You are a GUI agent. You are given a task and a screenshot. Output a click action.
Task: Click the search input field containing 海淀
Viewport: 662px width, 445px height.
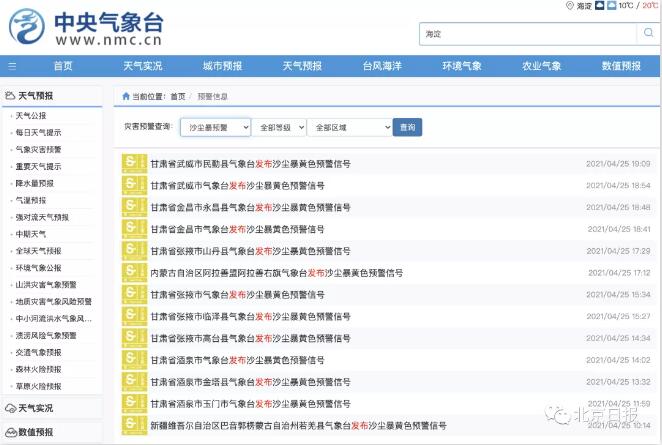(527, 34)
